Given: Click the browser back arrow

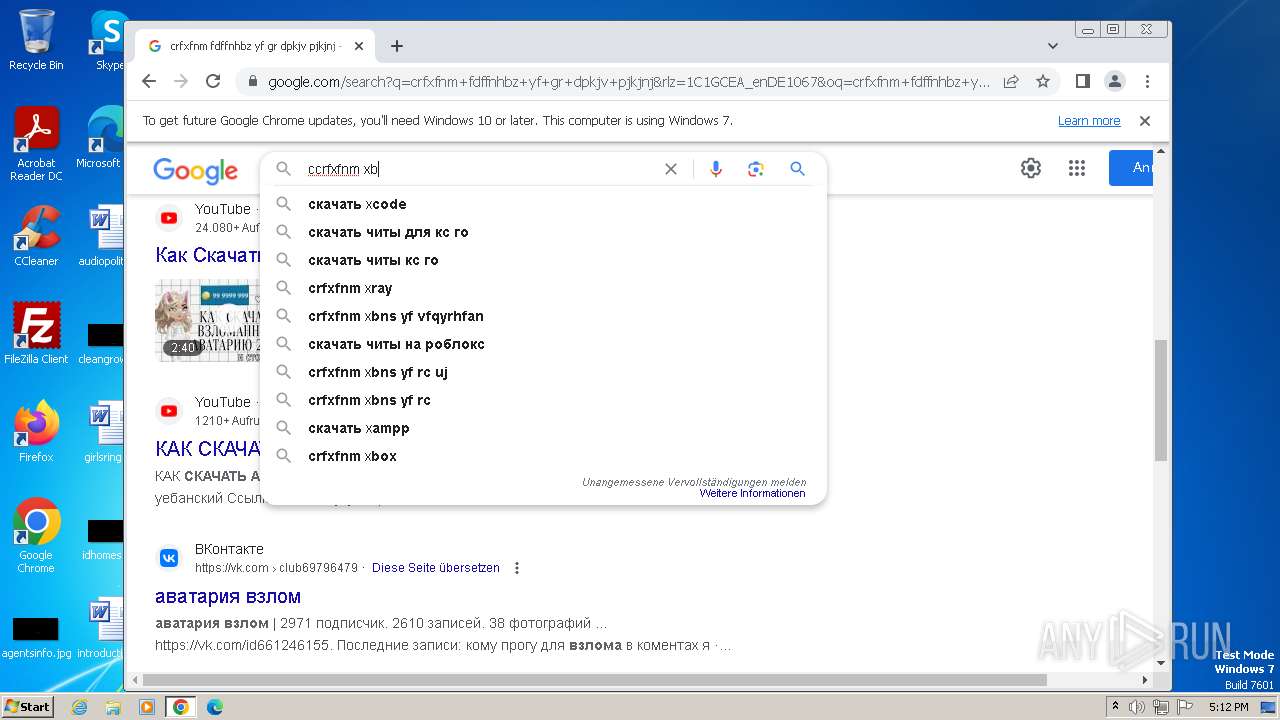Looking at the screenshot, I should point(149,81).
